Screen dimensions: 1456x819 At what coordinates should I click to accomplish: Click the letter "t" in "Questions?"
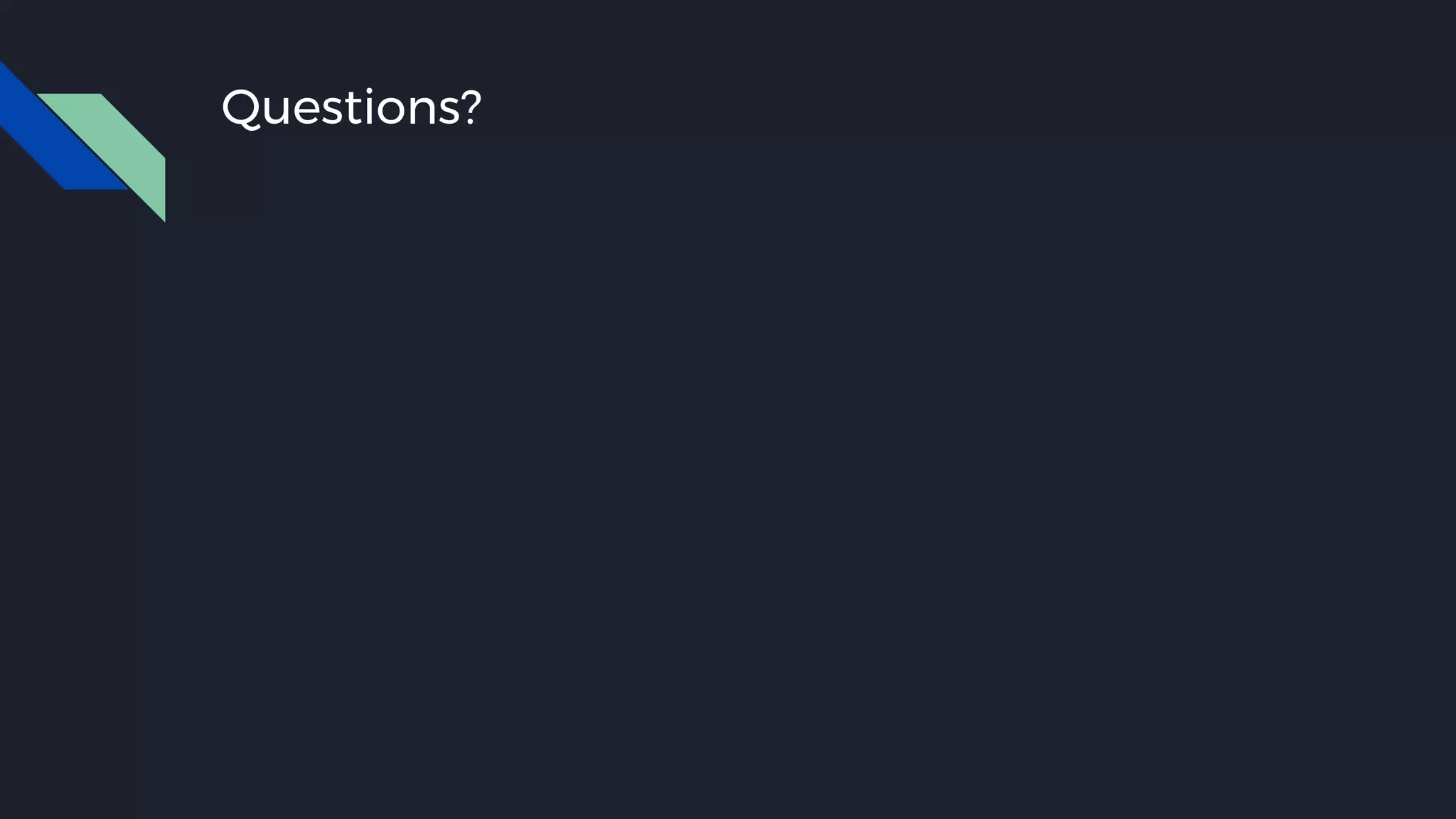point(355,108)
